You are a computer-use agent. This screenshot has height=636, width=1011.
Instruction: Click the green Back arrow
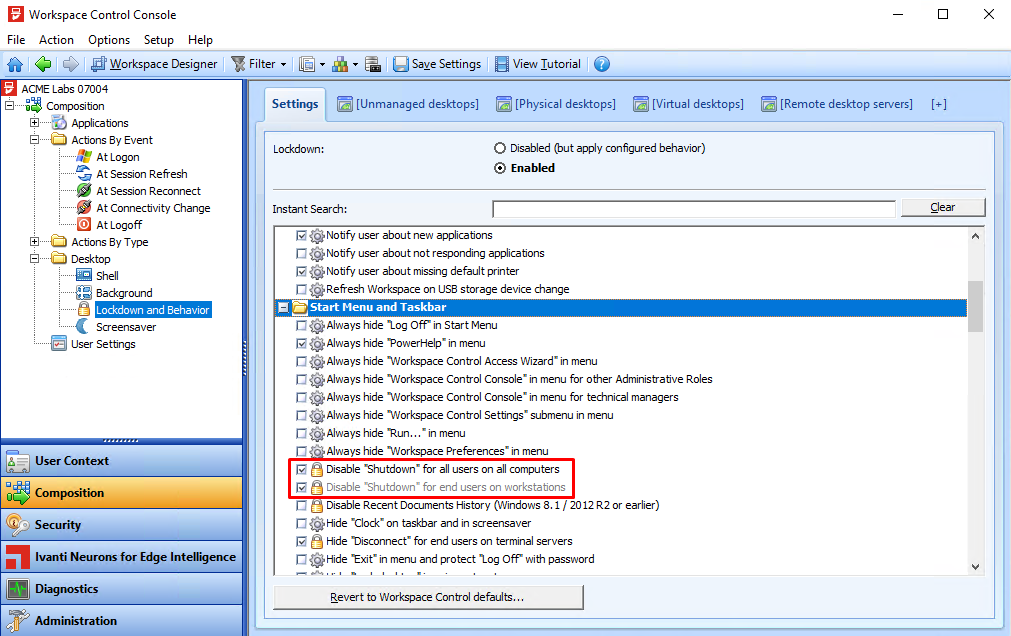(x=43, y=64)
